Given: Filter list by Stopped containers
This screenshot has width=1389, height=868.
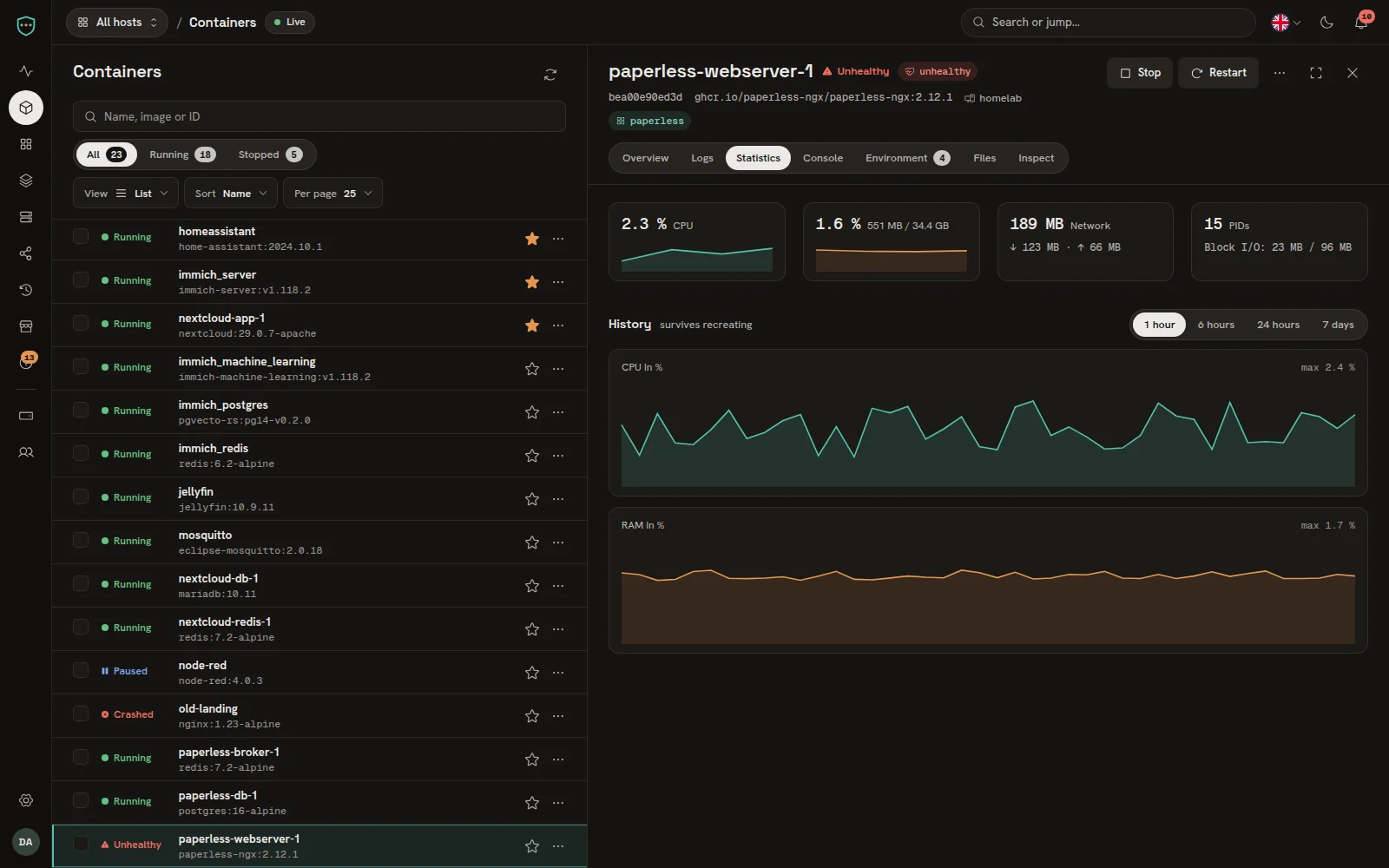Looking at the screenshot, I should pyautogui.click(x=270, y=155).
